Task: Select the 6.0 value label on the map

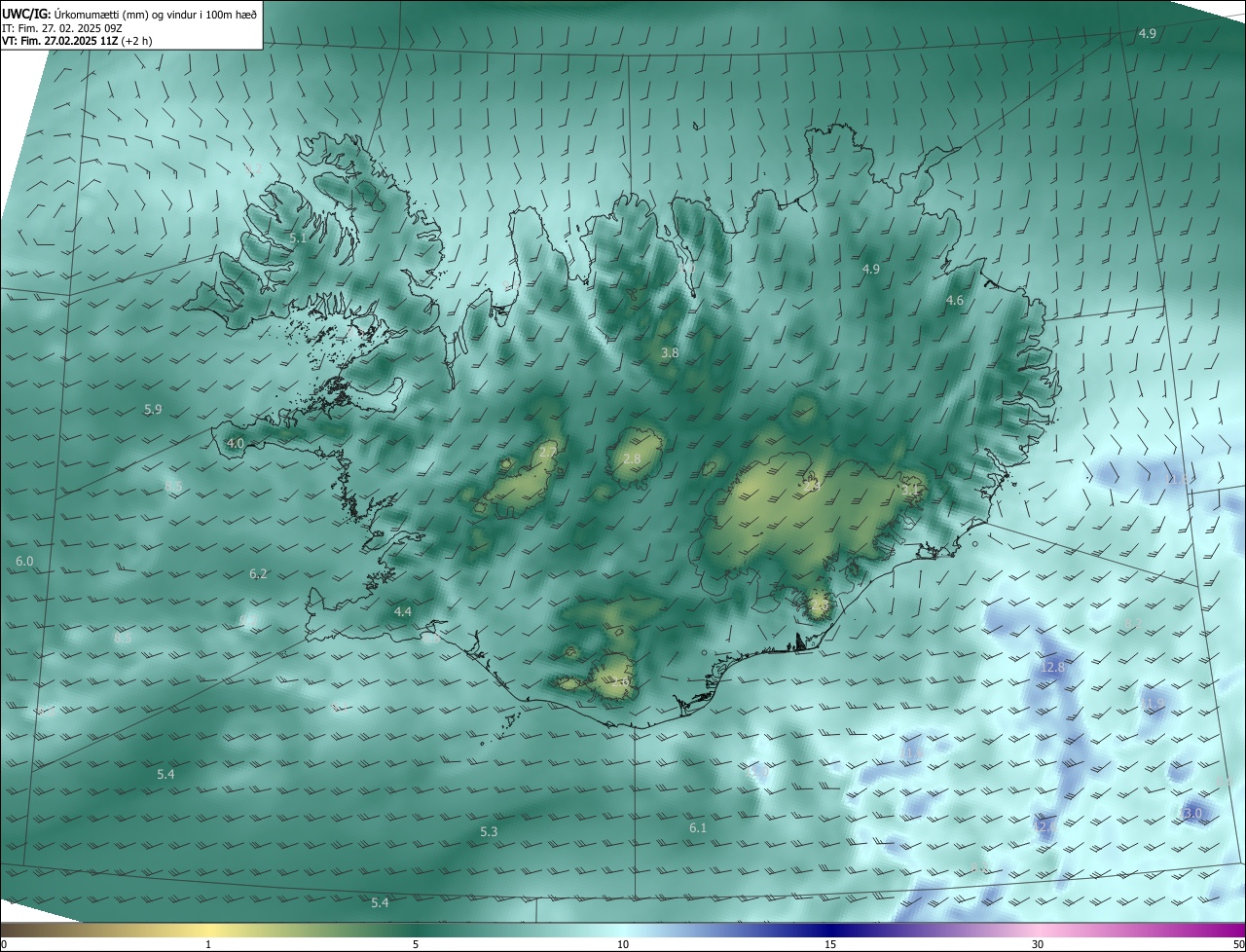Action: [25, 562]
